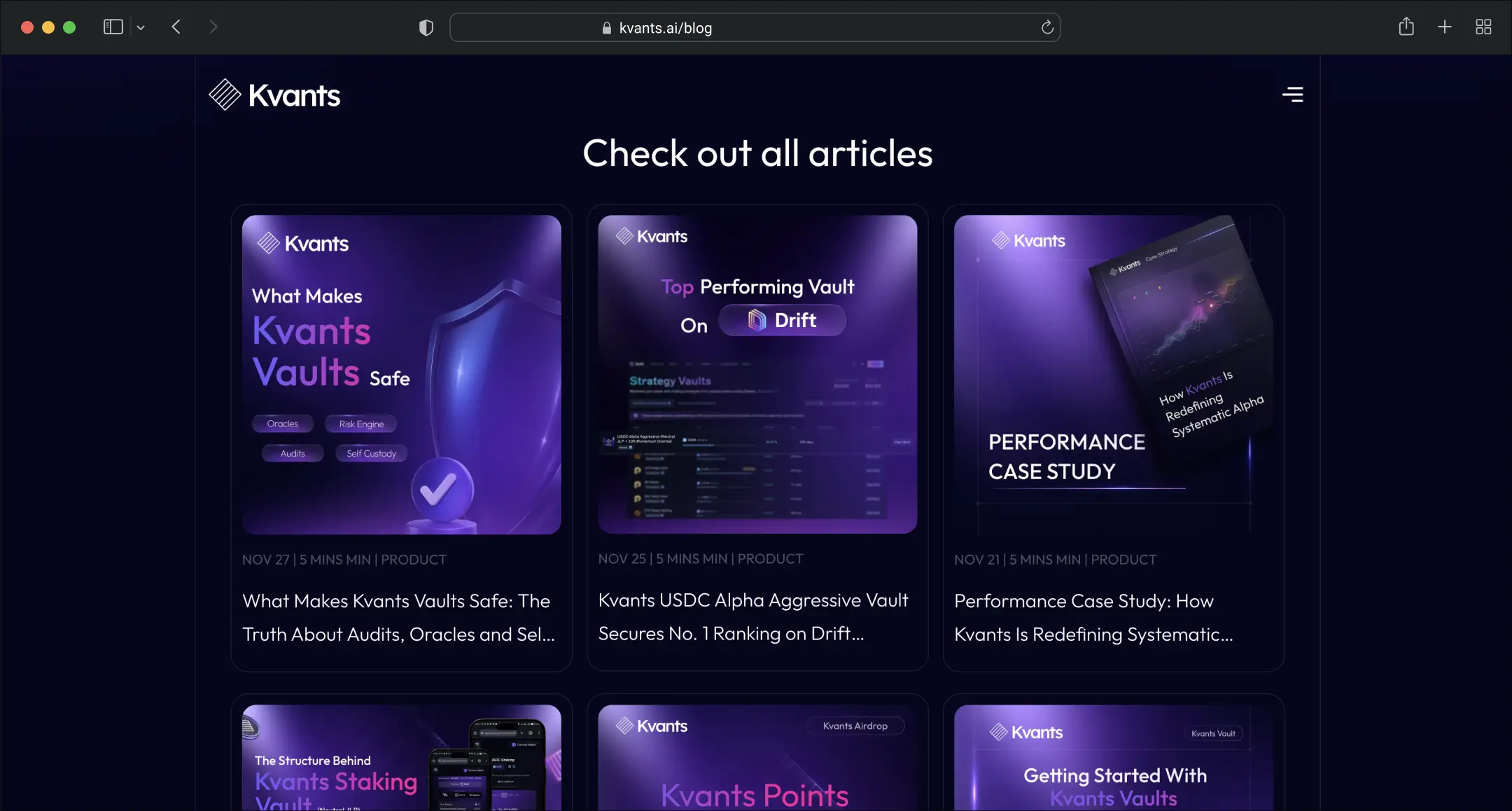
Task: Open the privacy report shield icon
Action: coord(426,28)
